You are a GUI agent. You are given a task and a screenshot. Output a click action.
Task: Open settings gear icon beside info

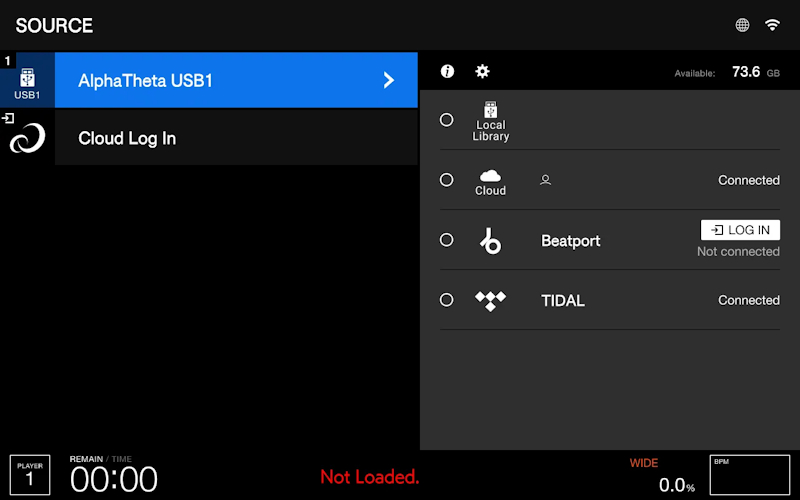tap(482, 71)
